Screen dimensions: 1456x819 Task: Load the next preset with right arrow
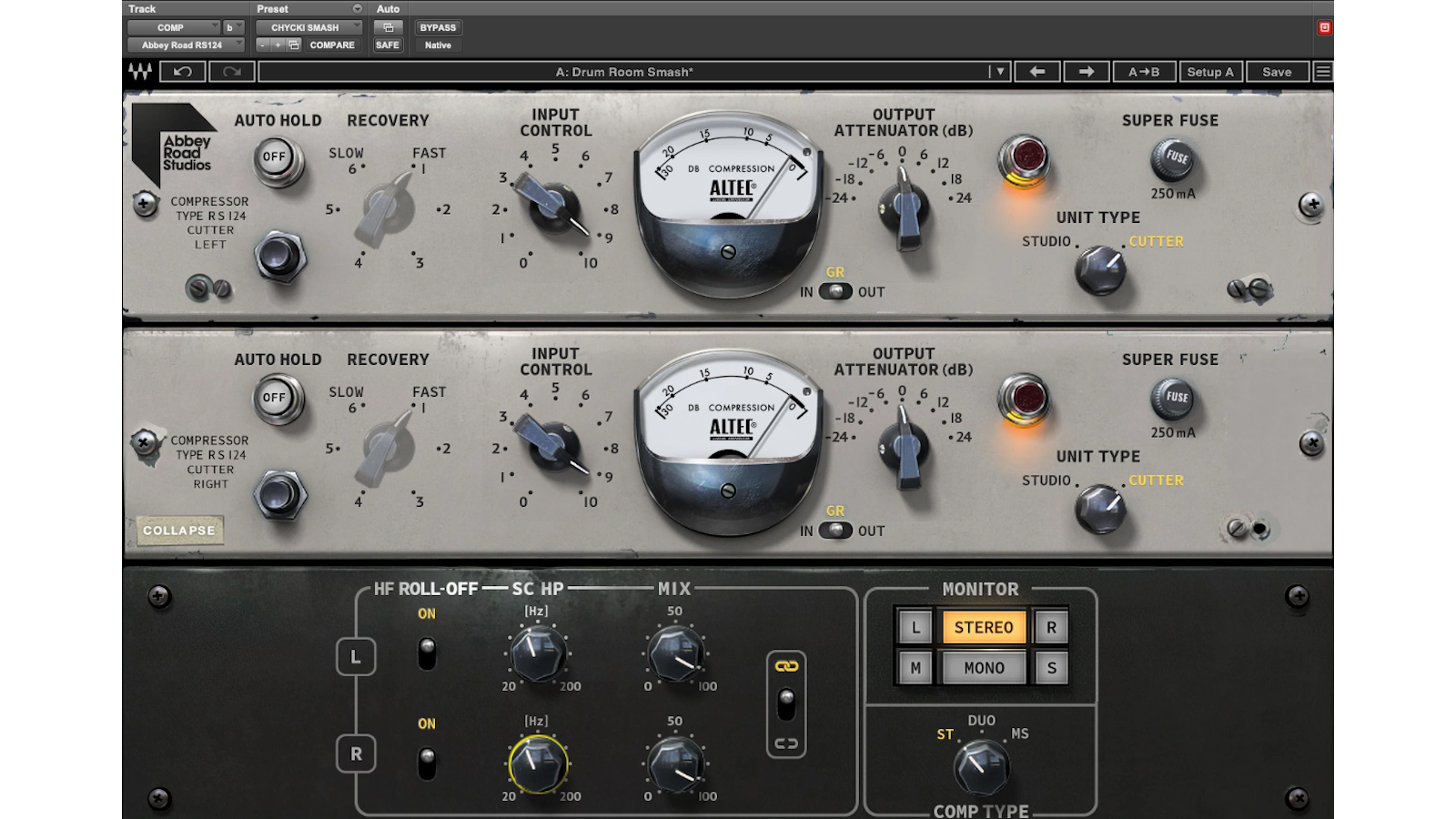click(1087, 72)
